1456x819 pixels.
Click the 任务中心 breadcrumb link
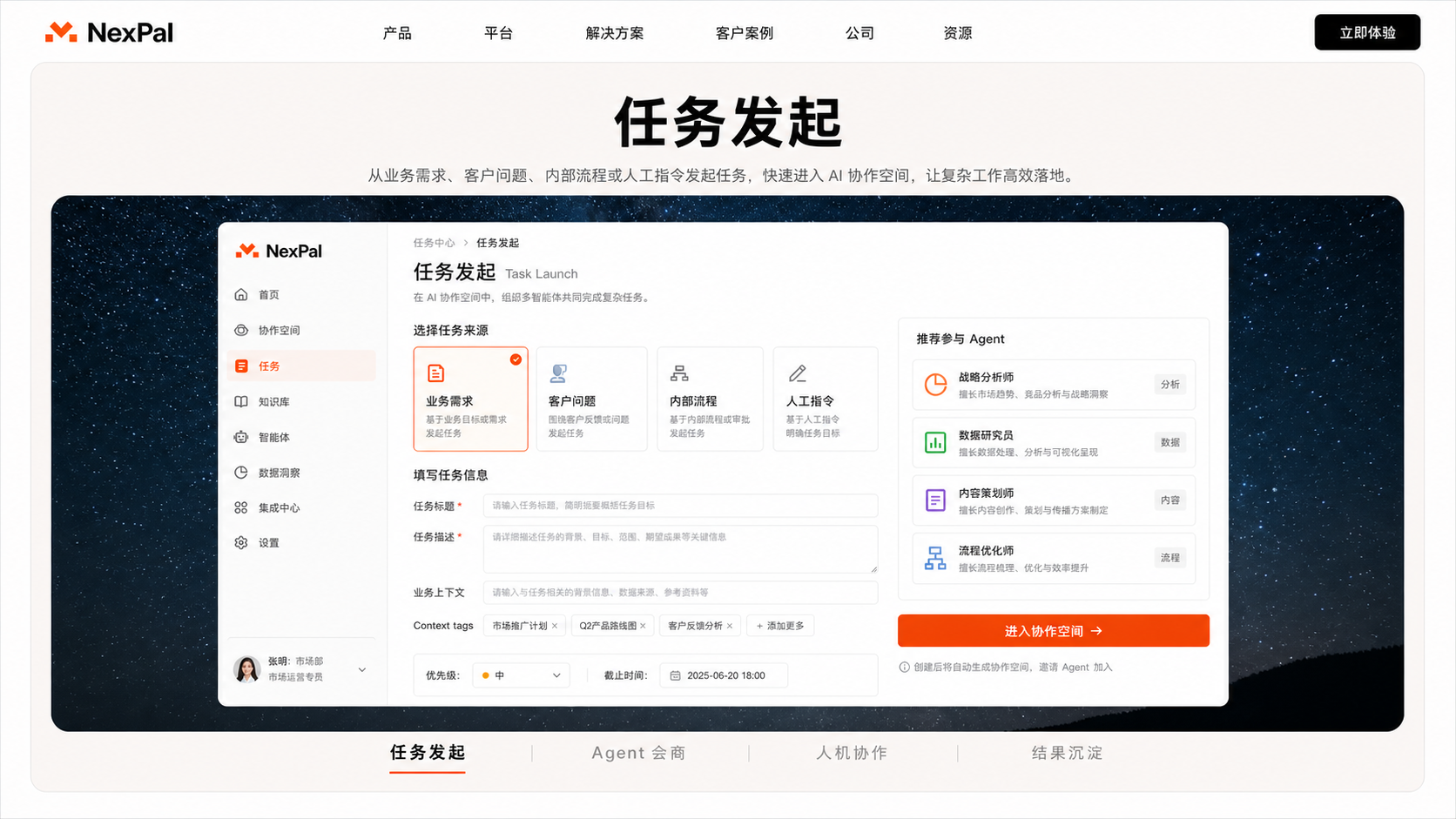[x=434, y=243]
